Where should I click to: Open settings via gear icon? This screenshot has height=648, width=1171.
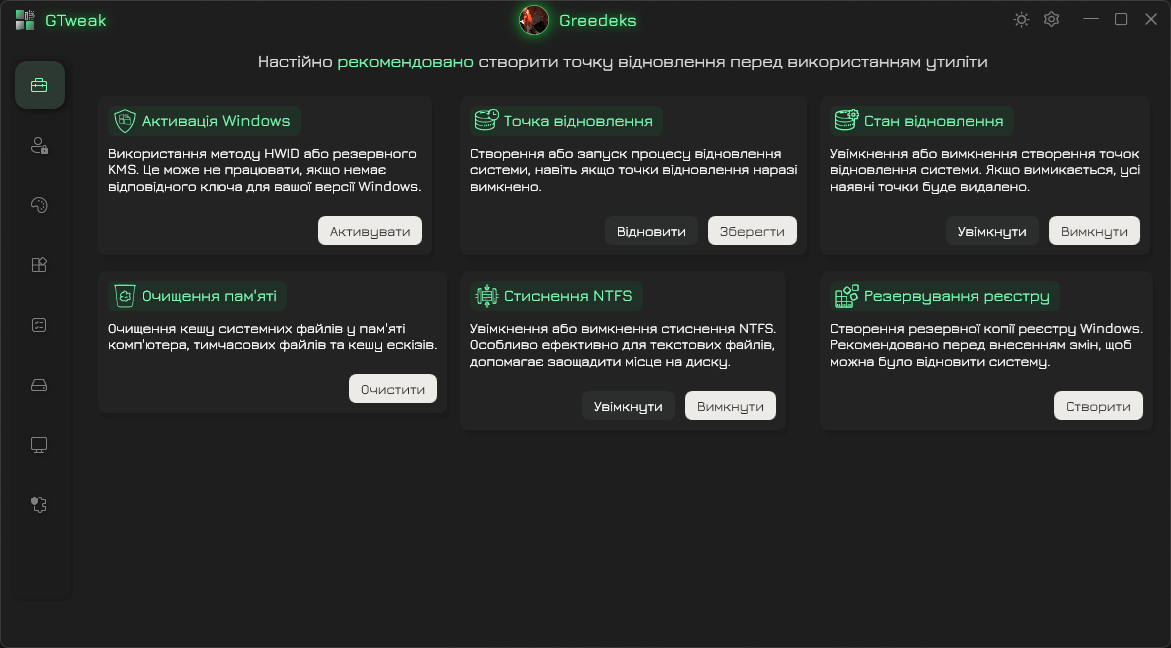[1051, 20]
